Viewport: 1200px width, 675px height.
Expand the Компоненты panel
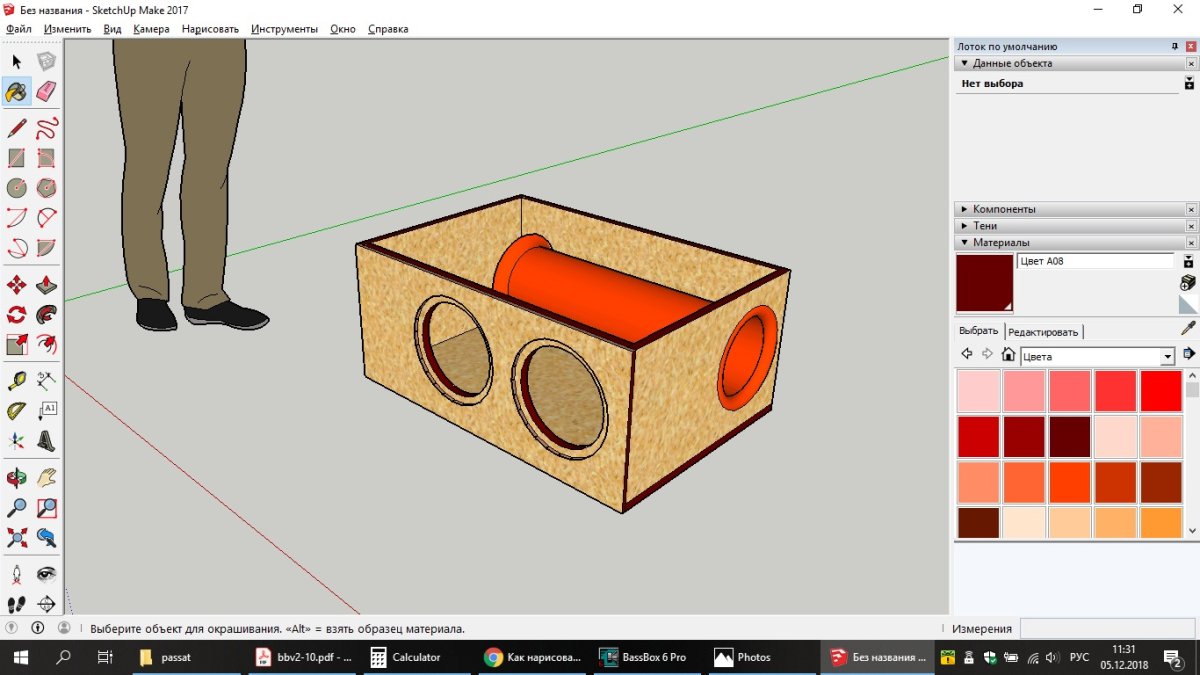(1004, 209)
